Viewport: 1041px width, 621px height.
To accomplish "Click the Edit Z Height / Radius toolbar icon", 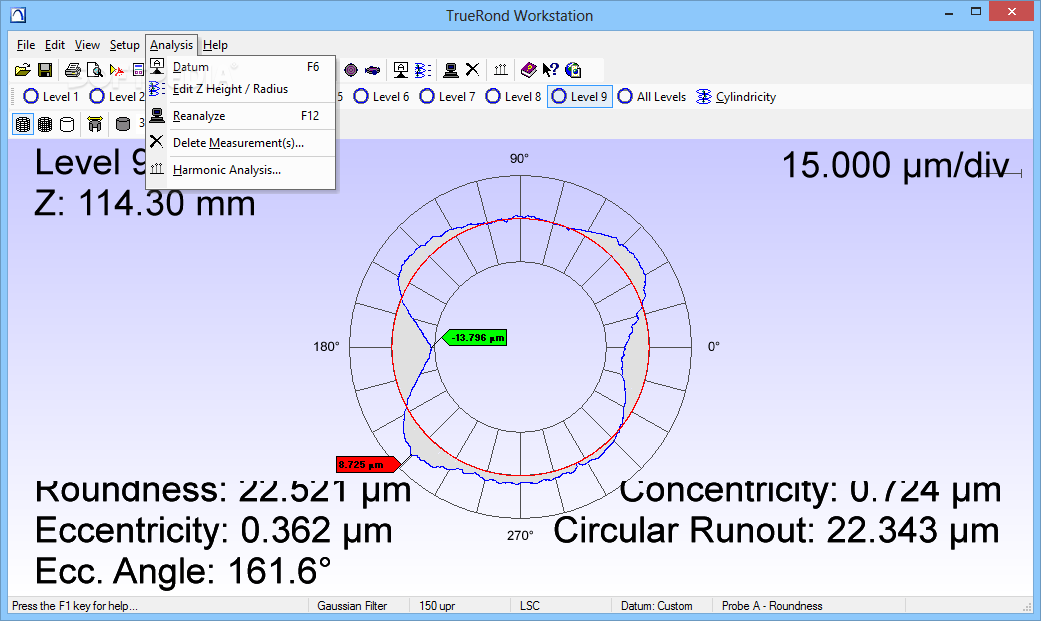I will coord(423,70).
